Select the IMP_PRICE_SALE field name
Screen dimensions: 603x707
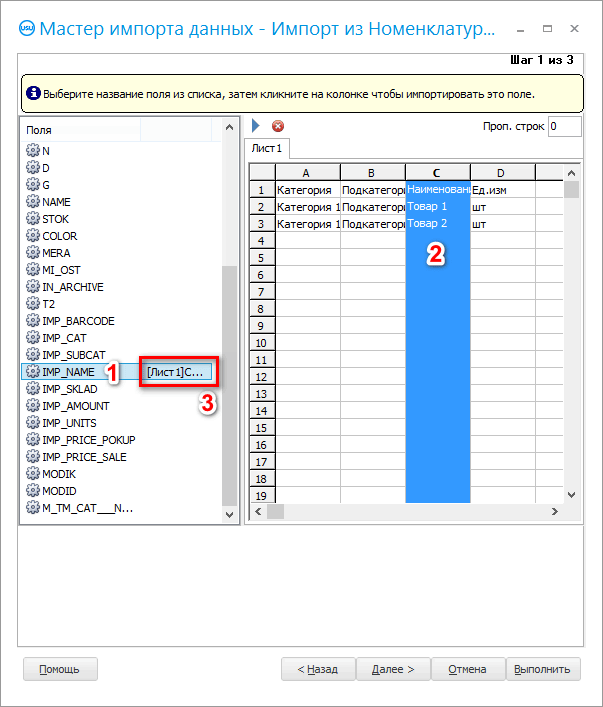coord(84,457)
